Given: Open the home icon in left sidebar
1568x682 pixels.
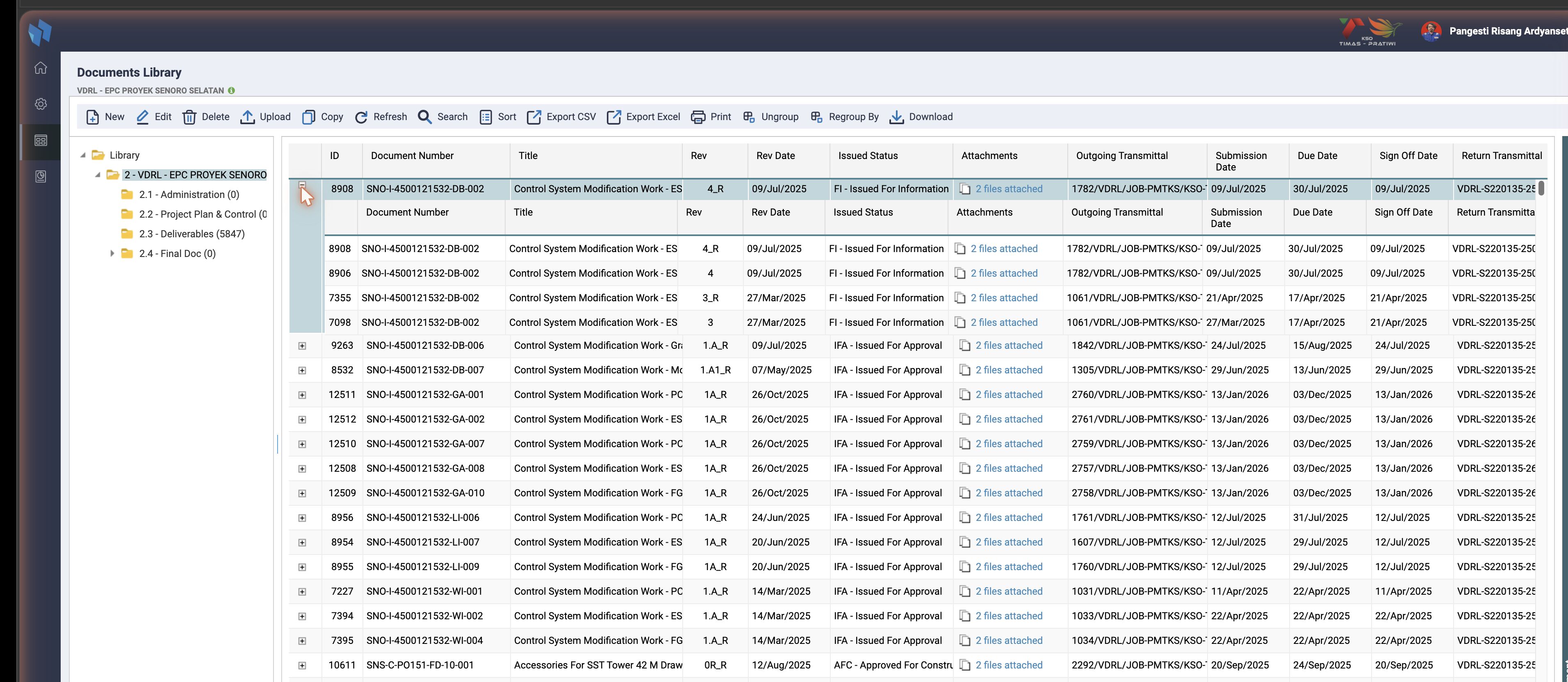Looking at the screenshot, I should point(41,68).
